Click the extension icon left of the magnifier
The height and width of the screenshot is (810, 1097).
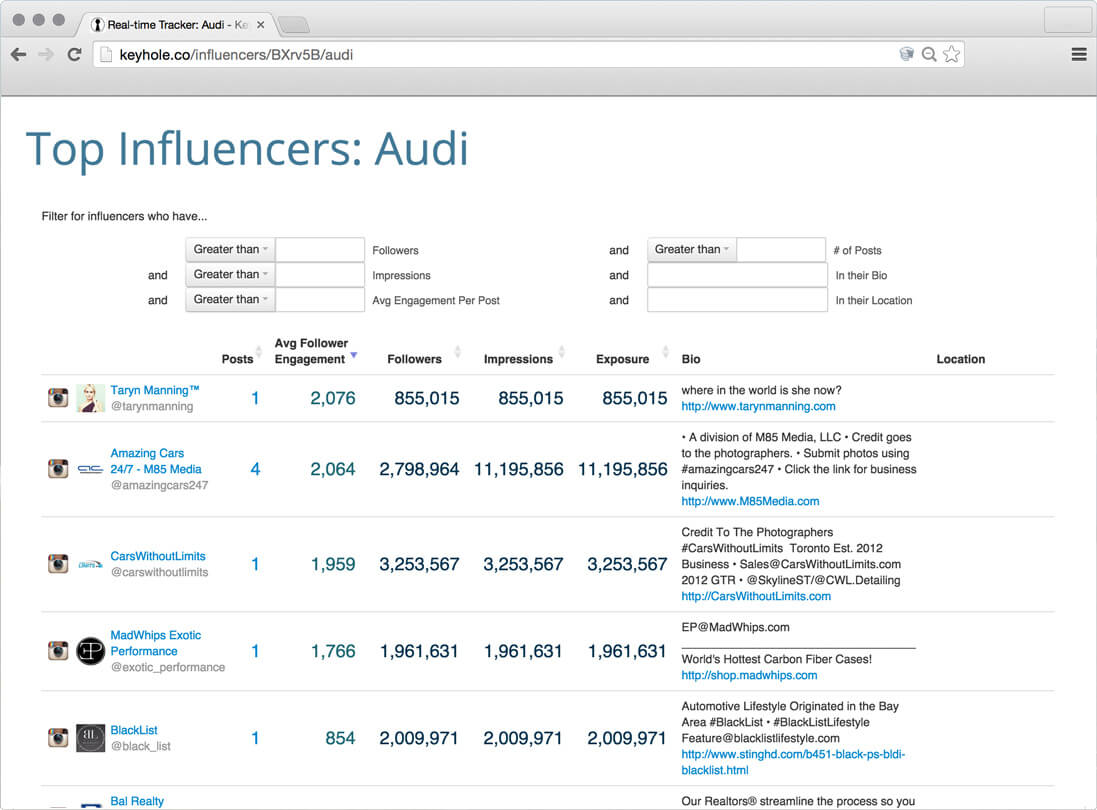[907, 55]
